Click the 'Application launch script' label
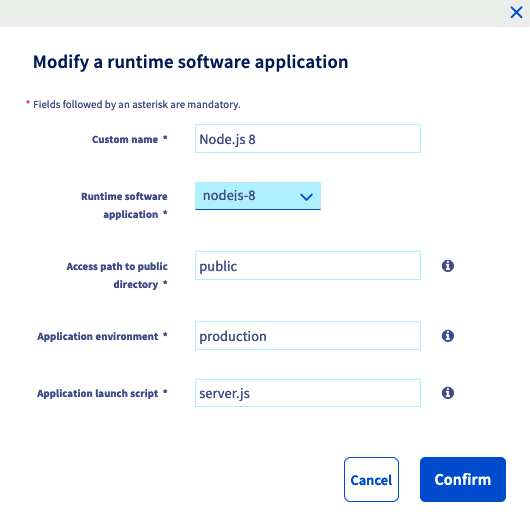 [x=102, y=393]
